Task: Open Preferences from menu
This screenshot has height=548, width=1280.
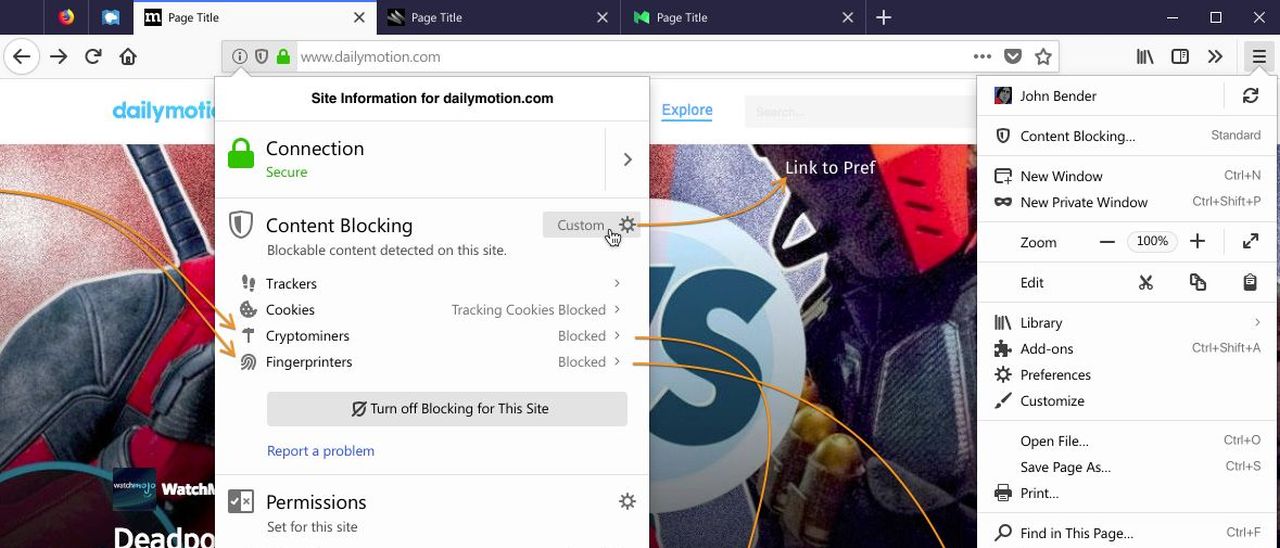Action: [x=1127, y=375]
